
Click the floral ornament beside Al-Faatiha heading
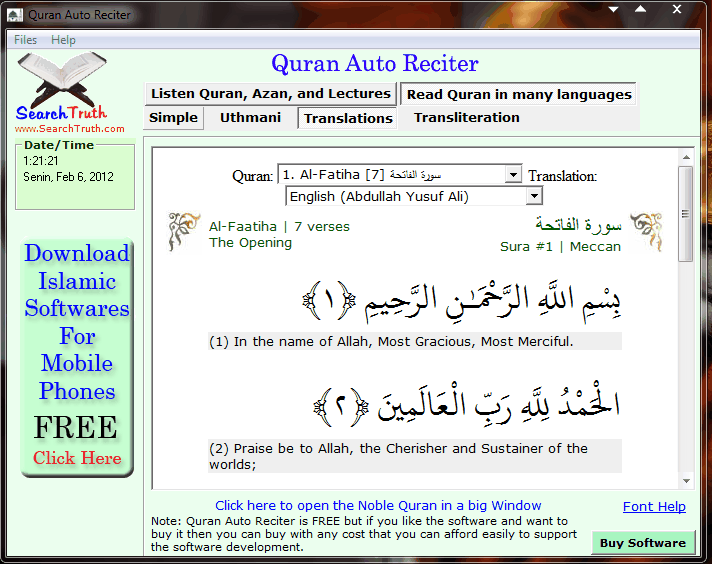click(x=183, y=232)
